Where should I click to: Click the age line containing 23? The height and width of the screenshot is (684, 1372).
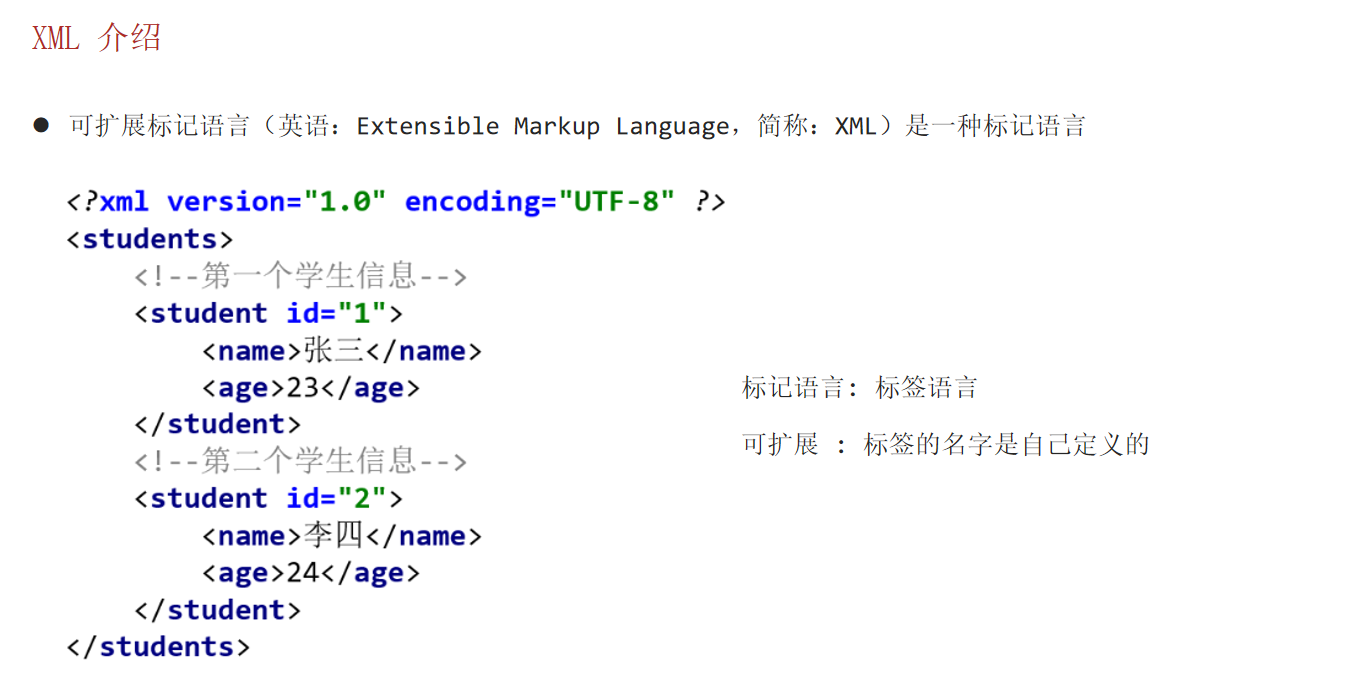pos(311,388)
